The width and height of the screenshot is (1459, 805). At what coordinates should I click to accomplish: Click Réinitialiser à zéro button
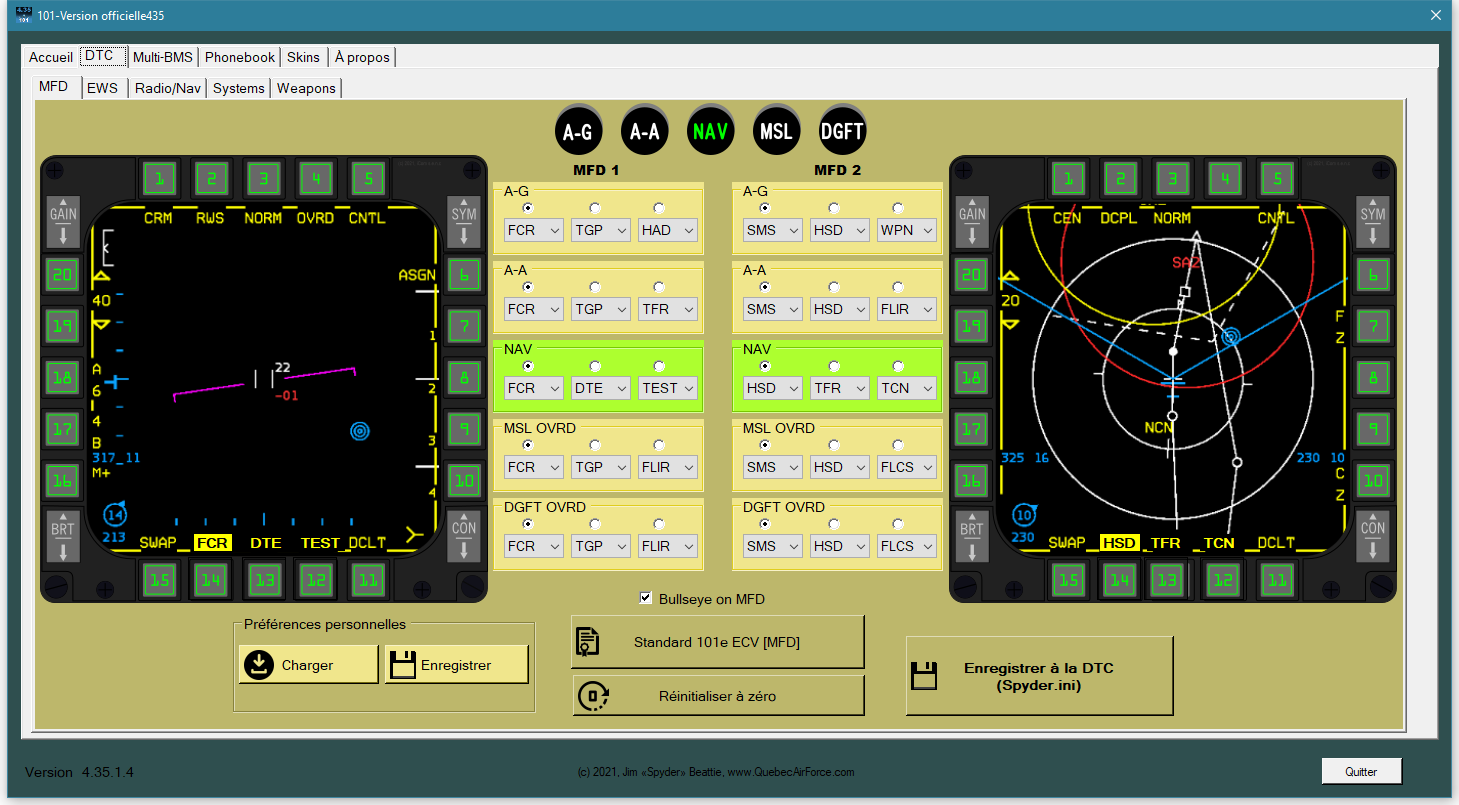(x=717, y=696)
